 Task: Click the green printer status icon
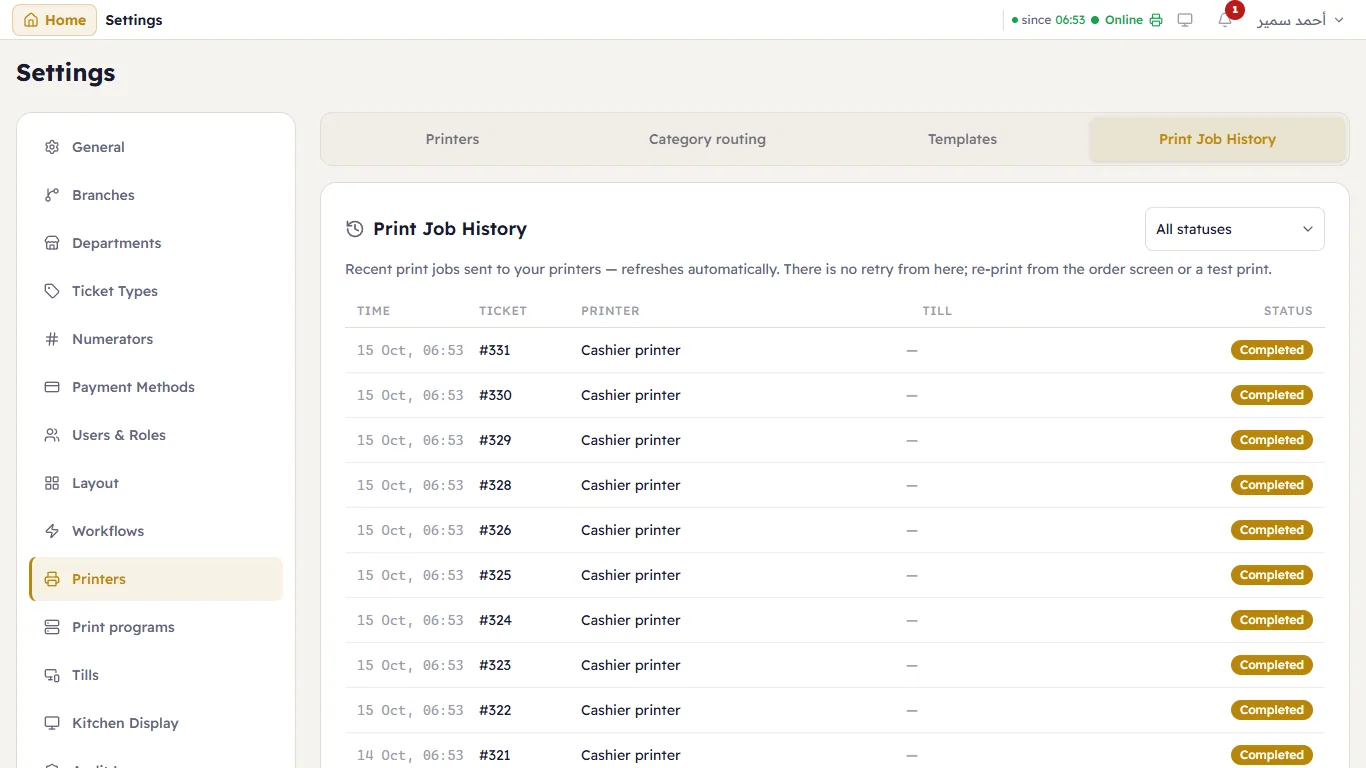tap(1156, 20)
